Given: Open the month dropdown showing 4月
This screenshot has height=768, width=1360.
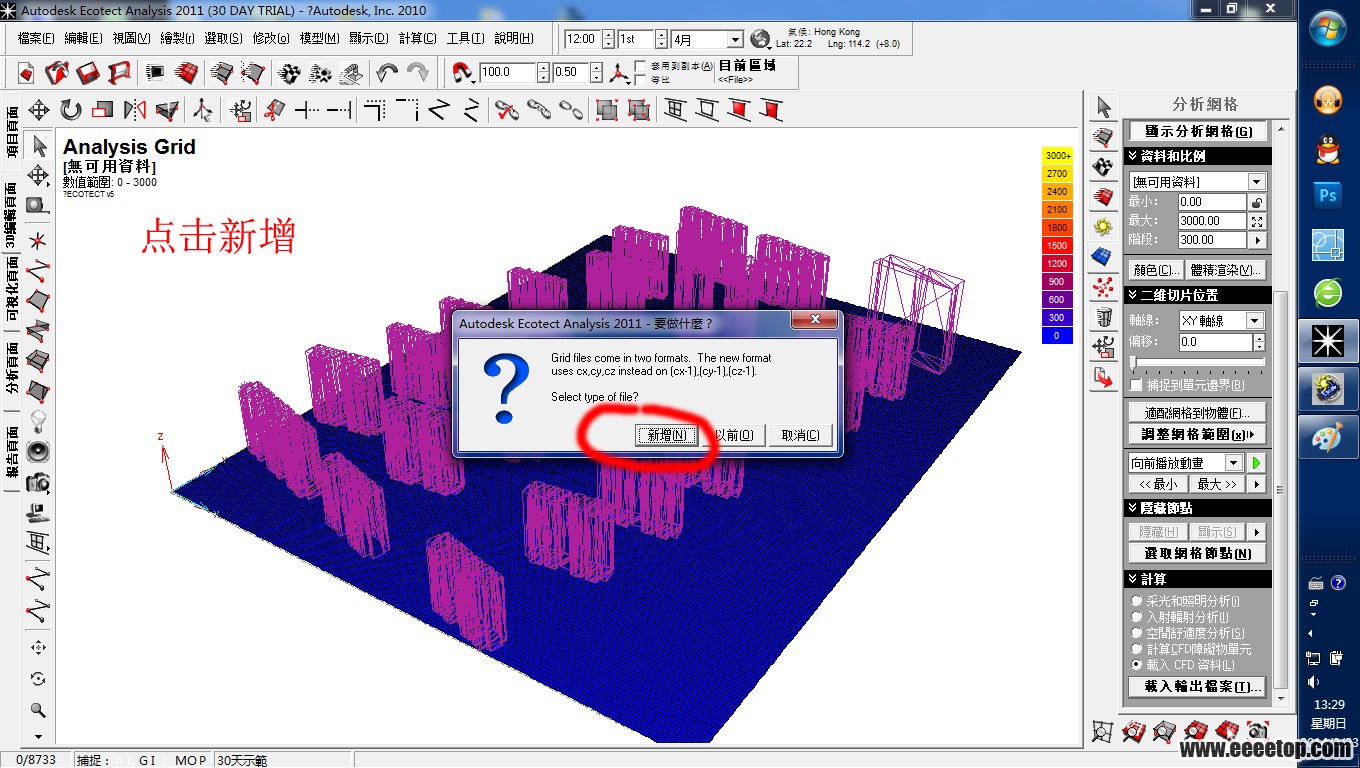Looking at the screenshot, I should (735, 40).
